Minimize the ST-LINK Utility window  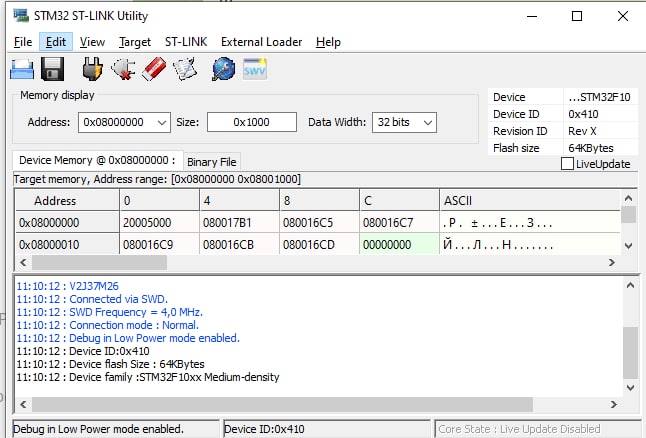pyautogui.click(x=532, y=16)
